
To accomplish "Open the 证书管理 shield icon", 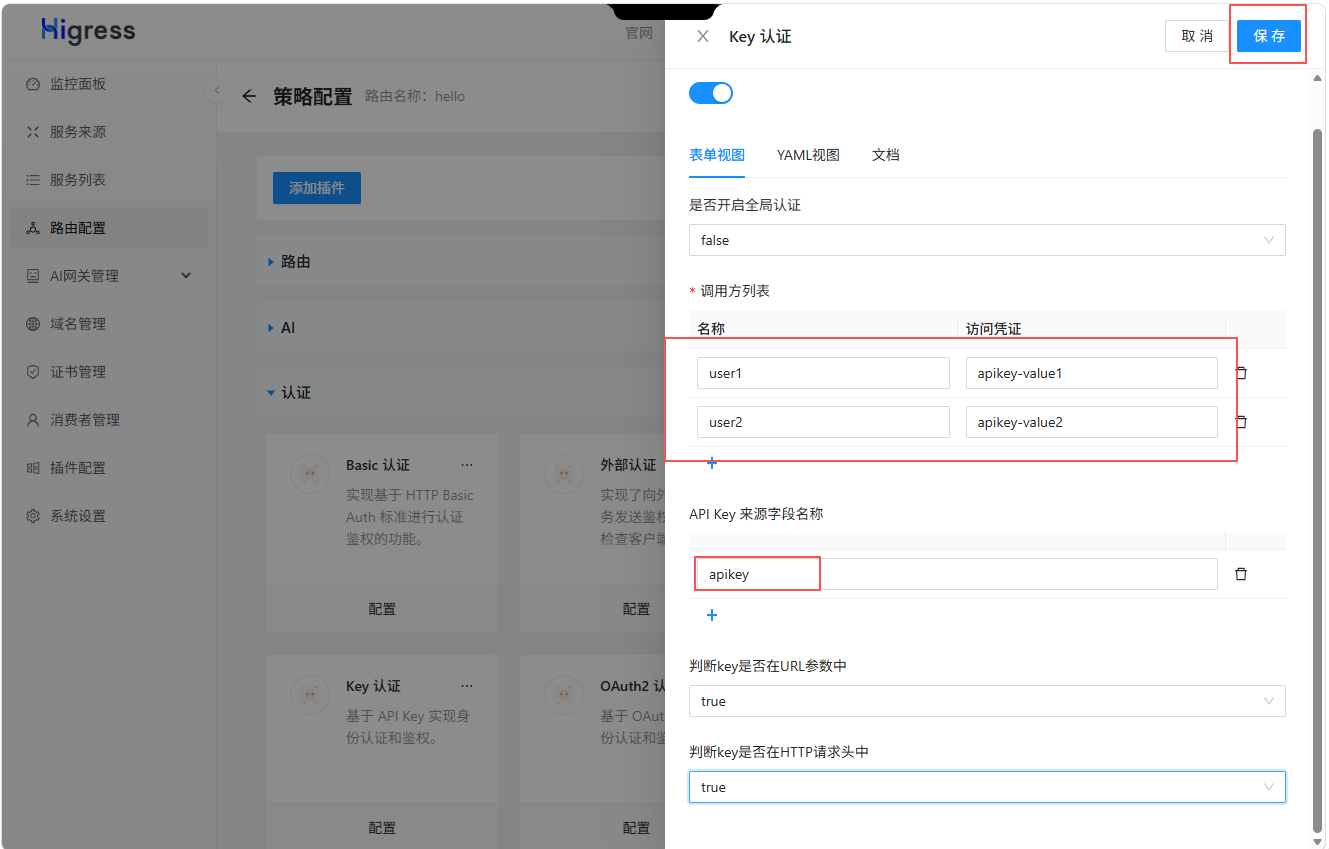I will coord(33,372).
